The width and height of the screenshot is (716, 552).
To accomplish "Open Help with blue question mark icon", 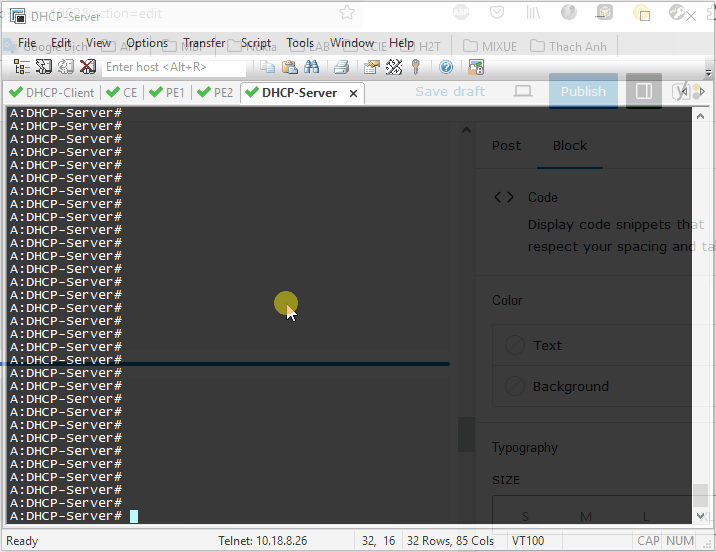I will coord(446,67).
